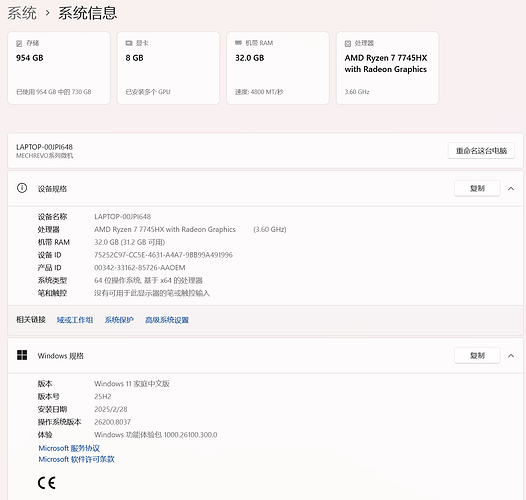The image size is (526, 500).
Task: Open Microsoft 软件许可条款 link
Action: (76, 459)
